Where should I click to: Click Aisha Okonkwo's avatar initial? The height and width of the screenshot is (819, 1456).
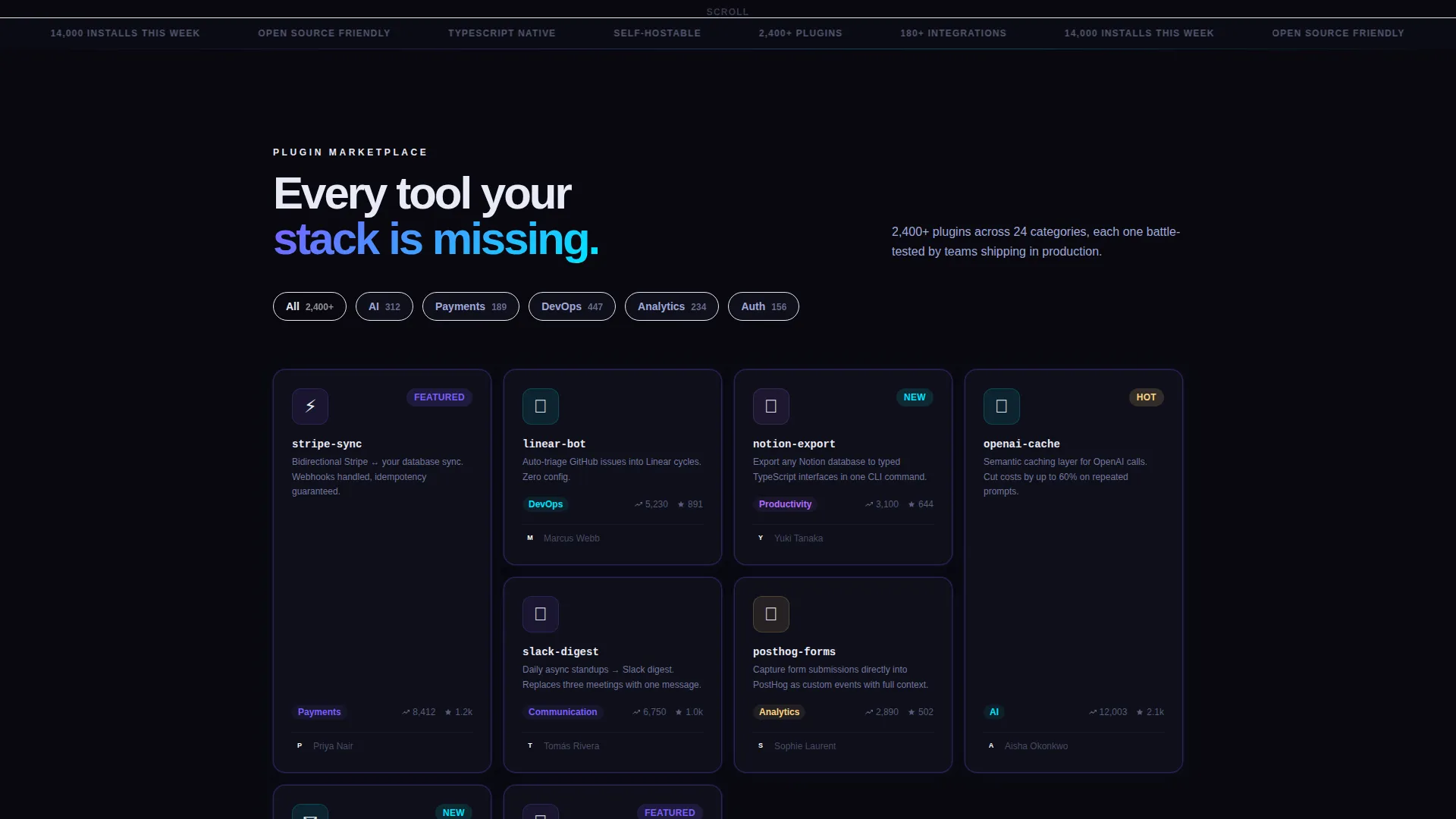991,745
